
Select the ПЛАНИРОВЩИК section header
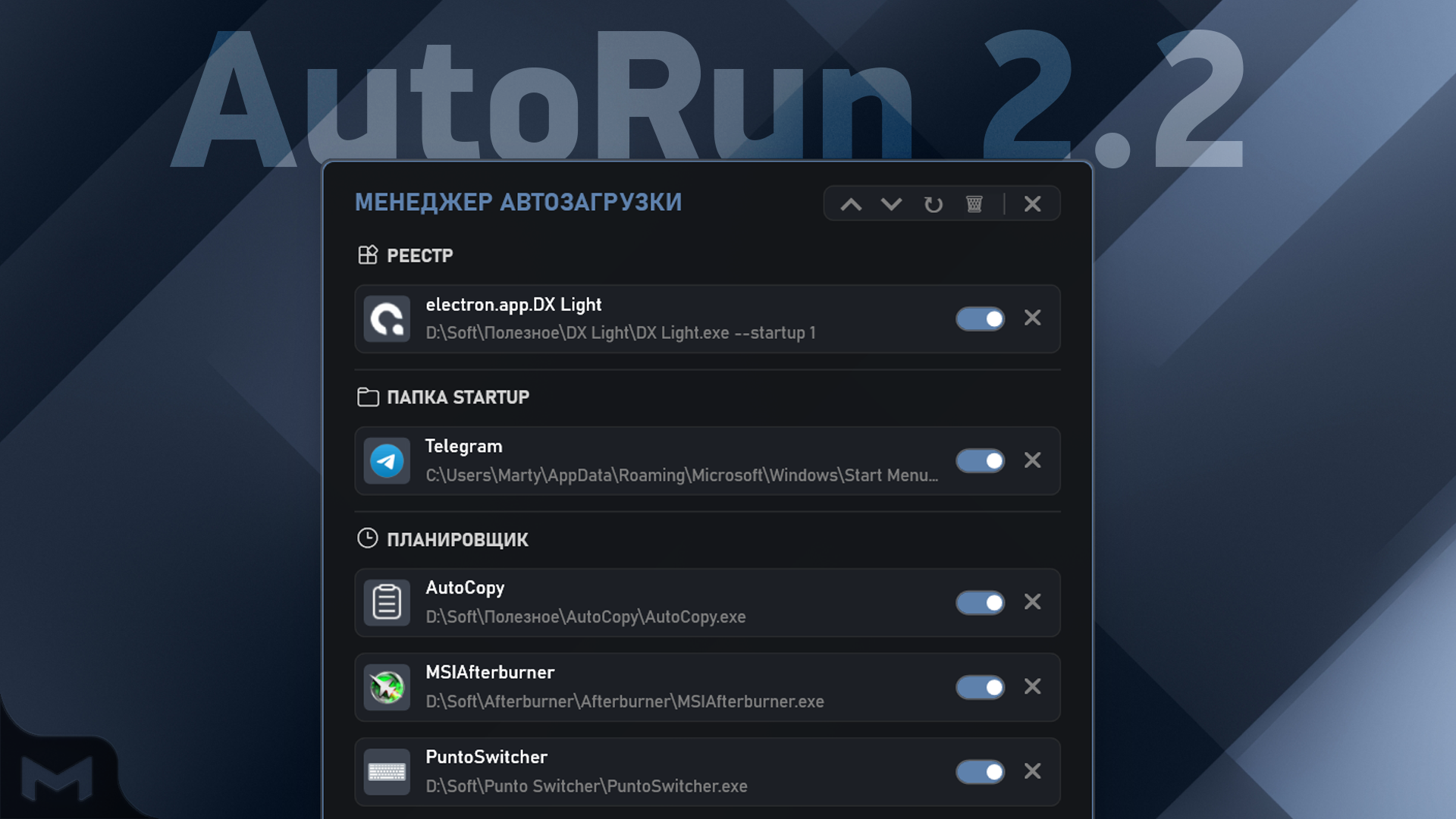[x=457, y=540]
